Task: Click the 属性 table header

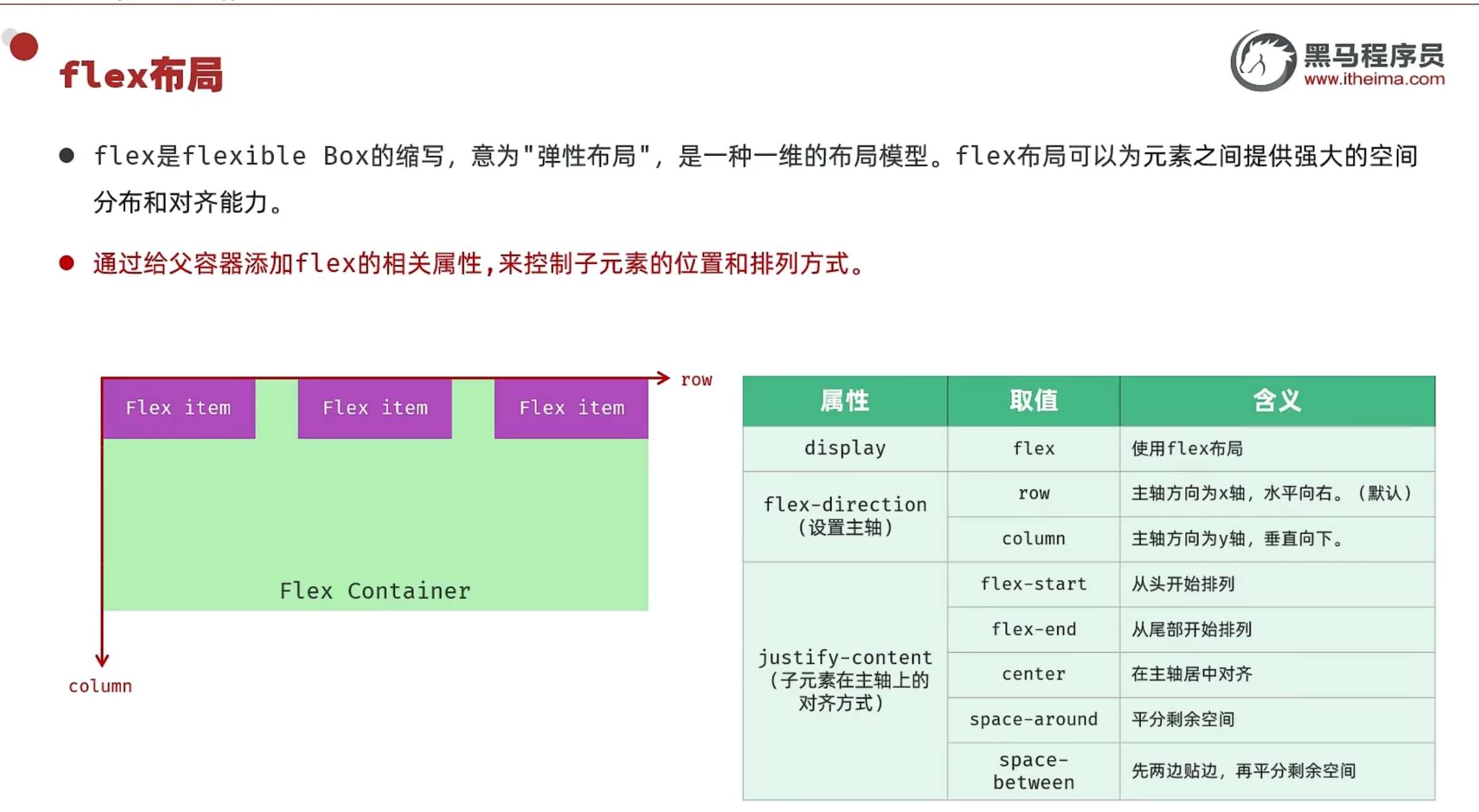Action: (844, 401)
